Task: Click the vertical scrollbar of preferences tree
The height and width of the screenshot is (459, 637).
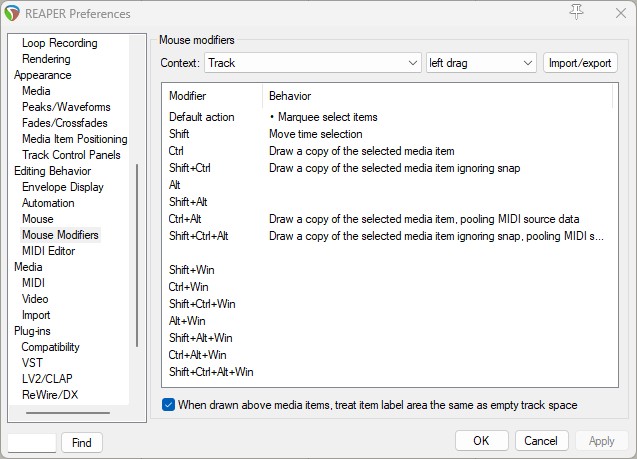Action: tap(137, 255)
